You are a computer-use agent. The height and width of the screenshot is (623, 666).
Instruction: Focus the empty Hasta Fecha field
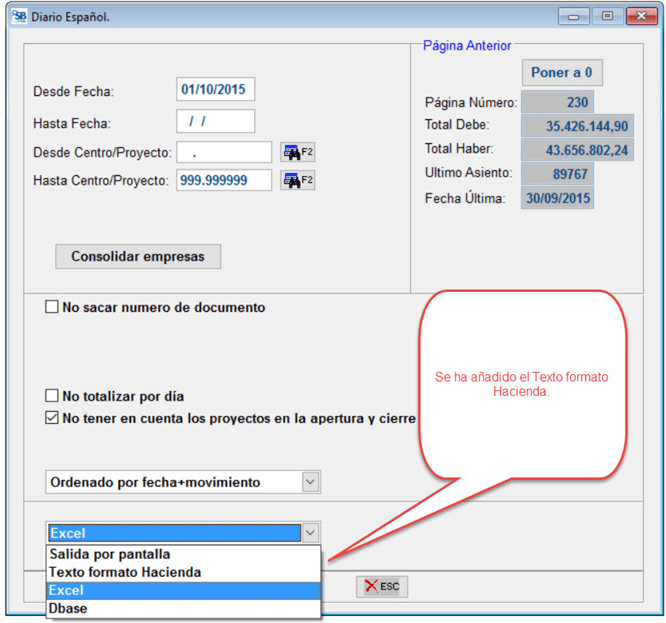tap(215, 121)
